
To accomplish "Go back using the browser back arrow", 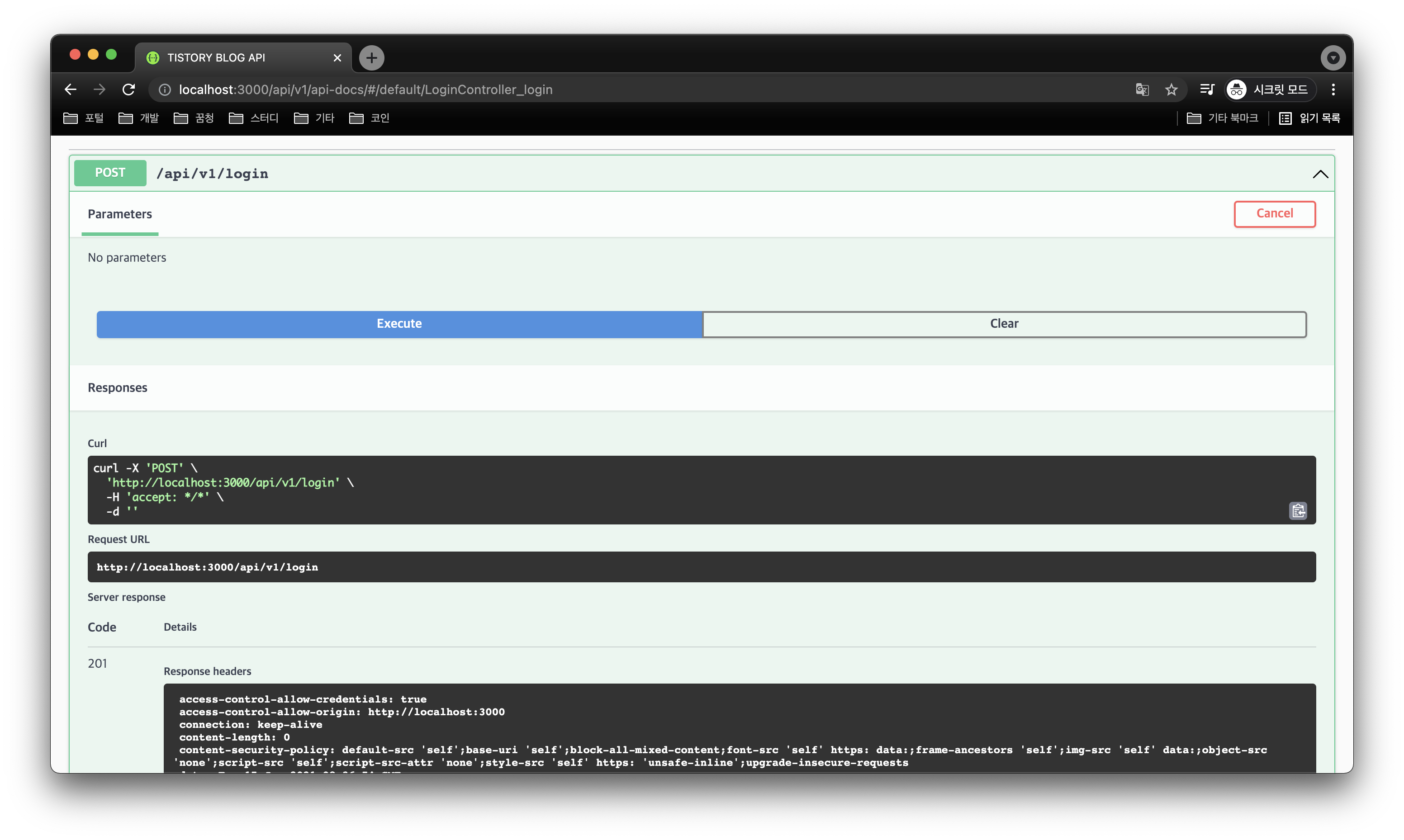I will coord(70,90).
